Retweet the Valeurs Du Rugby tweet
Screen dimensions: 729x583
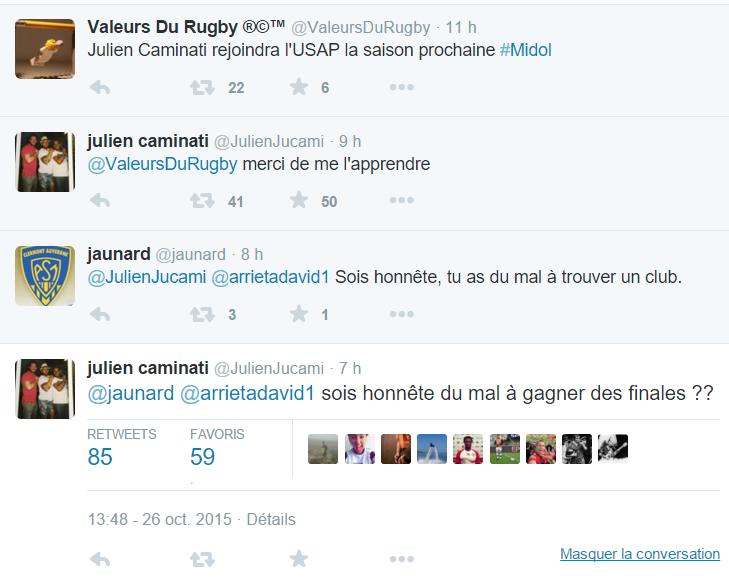202,87
